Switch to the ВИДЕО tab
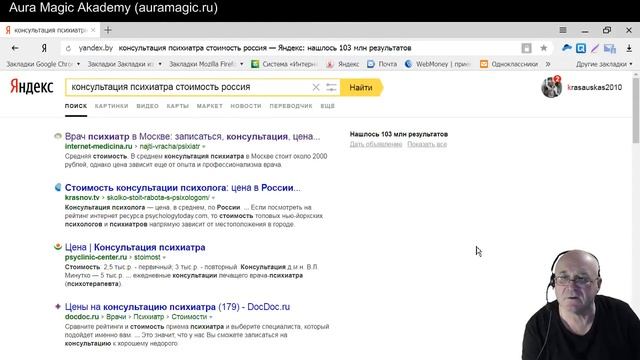 click(x=147, y=106)
